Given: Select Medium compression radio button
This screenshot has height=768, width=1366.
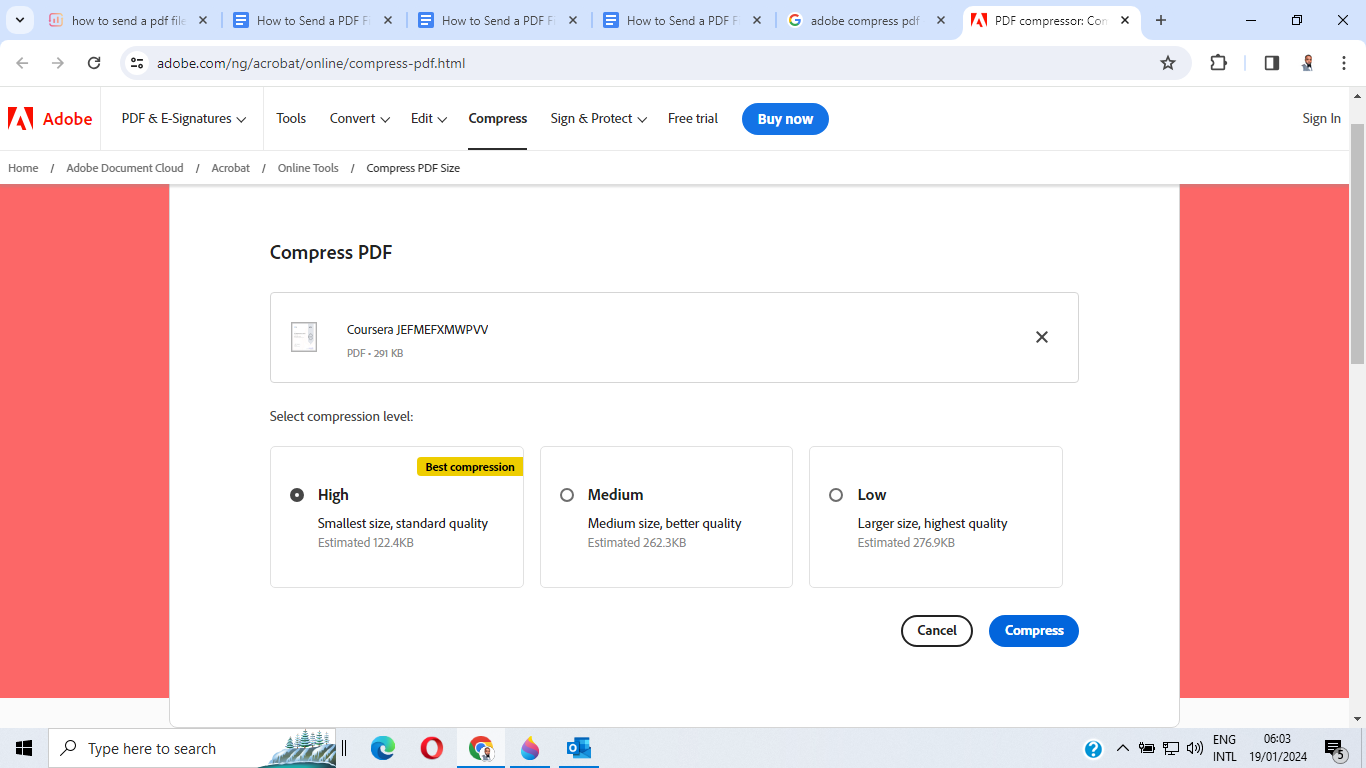Looking at the screenshot, I should tap(567, 495).
